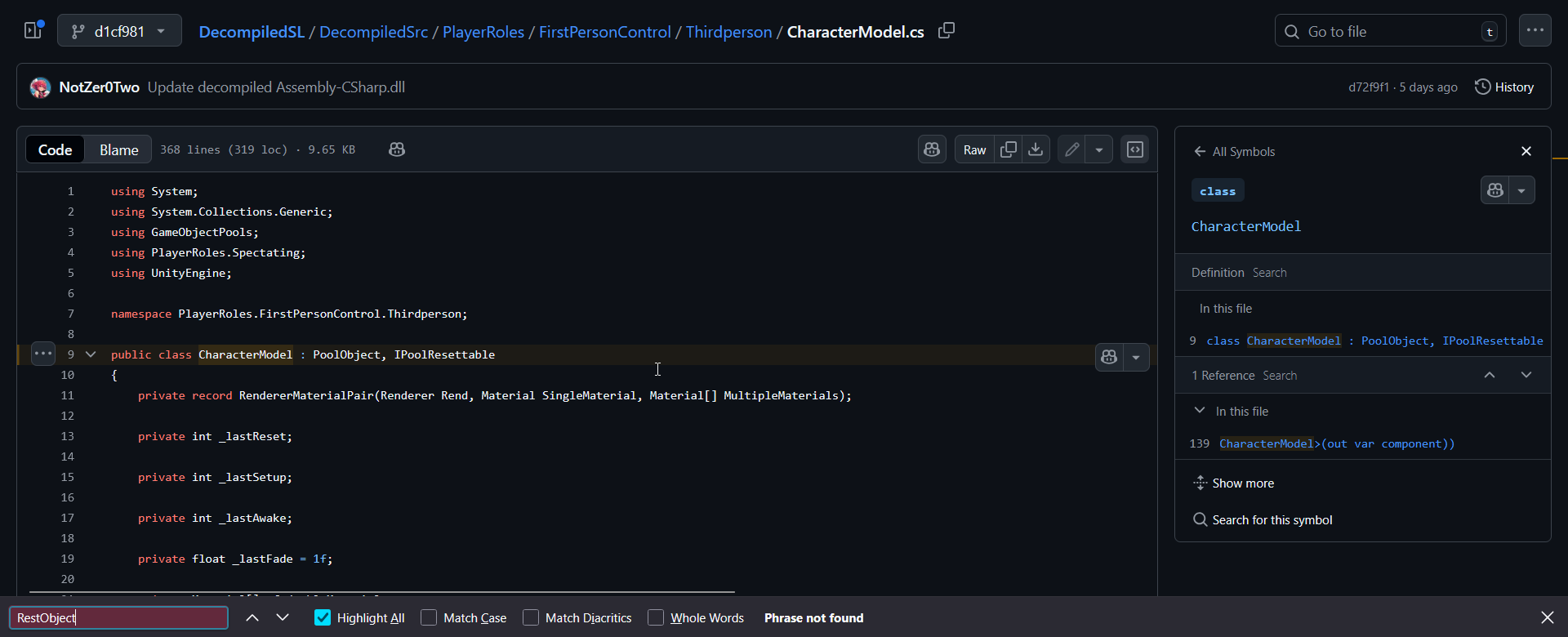Open NotZer0Two's avatar profile
The width and height of the screenshot is (1568, 637).
coord(40,87)
